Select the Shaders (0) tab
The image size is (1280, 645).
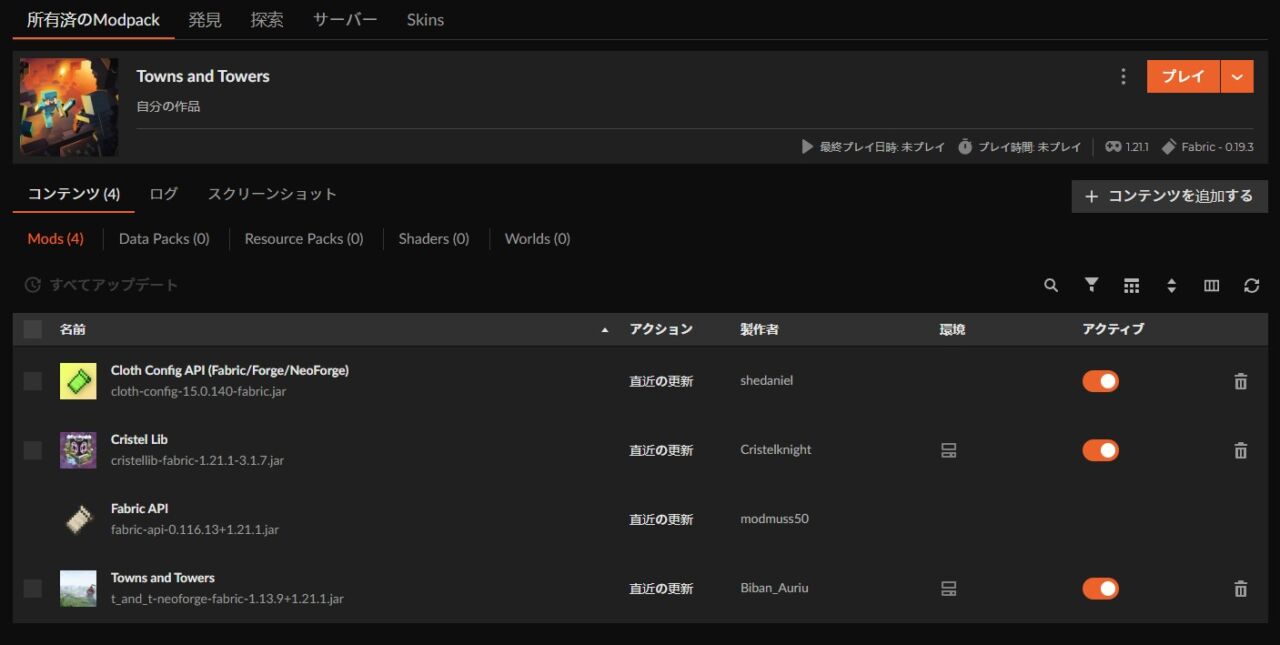(434, 239)
